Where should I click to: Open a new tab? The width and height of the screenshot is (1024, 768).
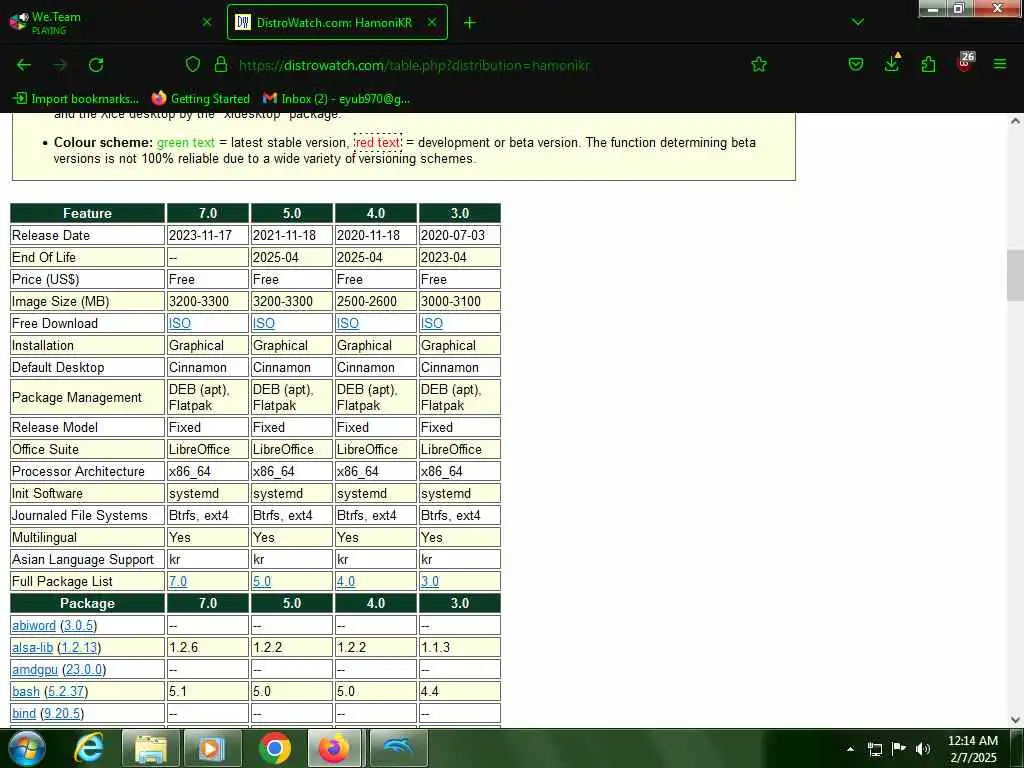pyautogui.click(x=470, y=23)
